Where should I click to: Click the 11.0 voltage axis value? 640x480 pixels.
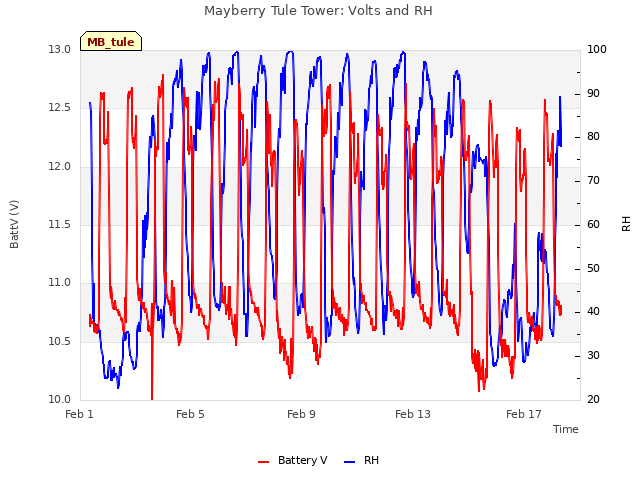coord(60,282)
